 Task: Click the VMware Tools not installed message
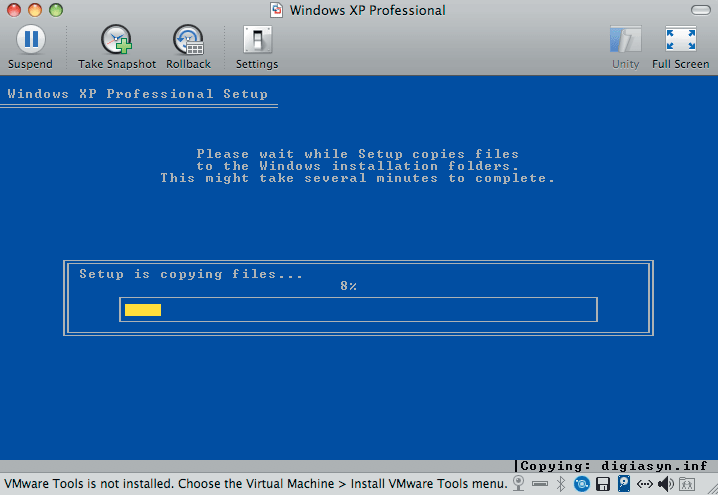point(256,484)
